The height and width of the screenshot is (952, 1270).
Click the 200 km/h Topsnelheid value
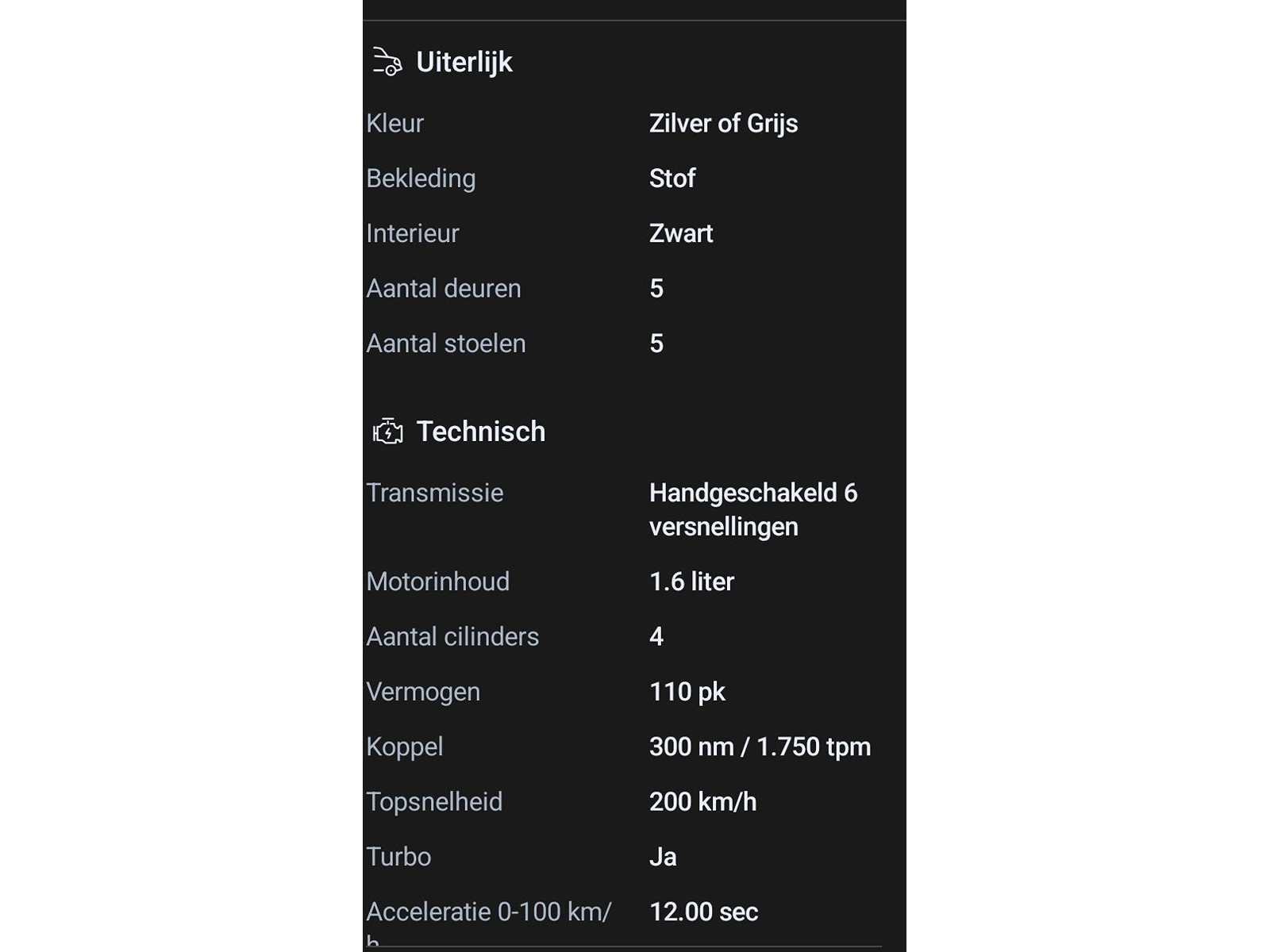coord(702,802)
